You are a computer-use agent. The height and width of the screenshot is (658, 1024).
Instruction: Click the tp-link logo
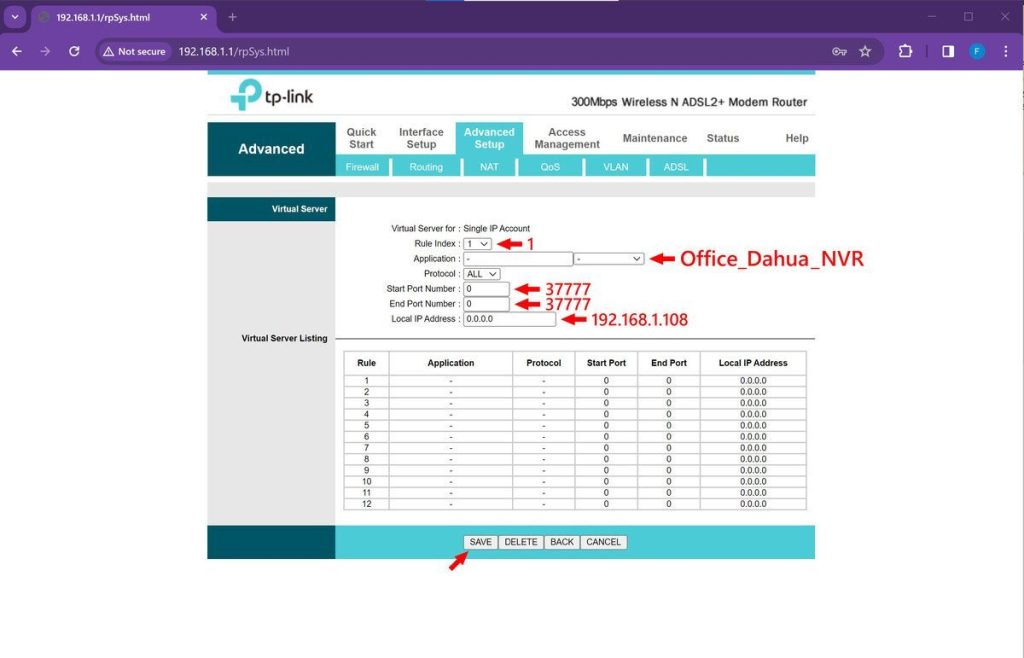point(272,95)
